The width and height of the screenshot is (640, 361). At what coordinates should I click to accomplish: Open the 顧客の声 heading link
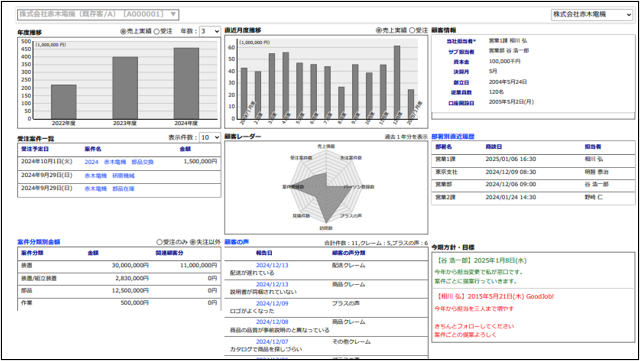click(237, 242)
